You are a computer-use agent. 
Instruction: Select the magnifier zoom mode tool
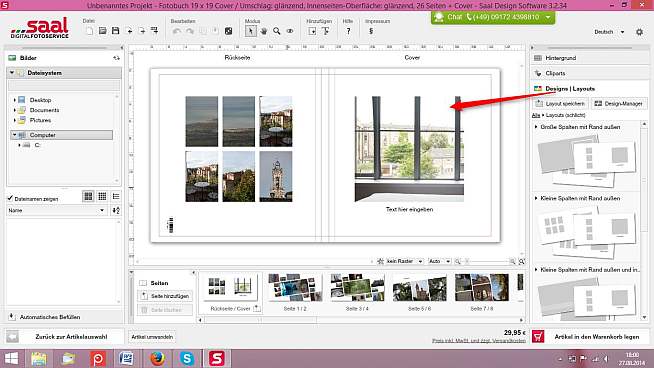277,31
